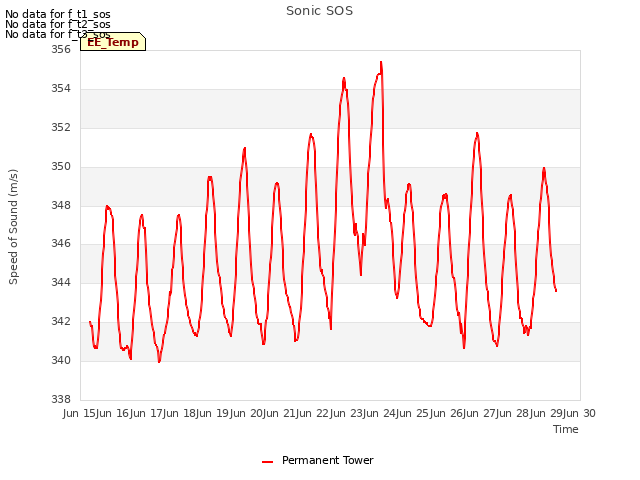Click the y-axis tick label 344
Screen dimensions: 640x480
coord(61,282)
